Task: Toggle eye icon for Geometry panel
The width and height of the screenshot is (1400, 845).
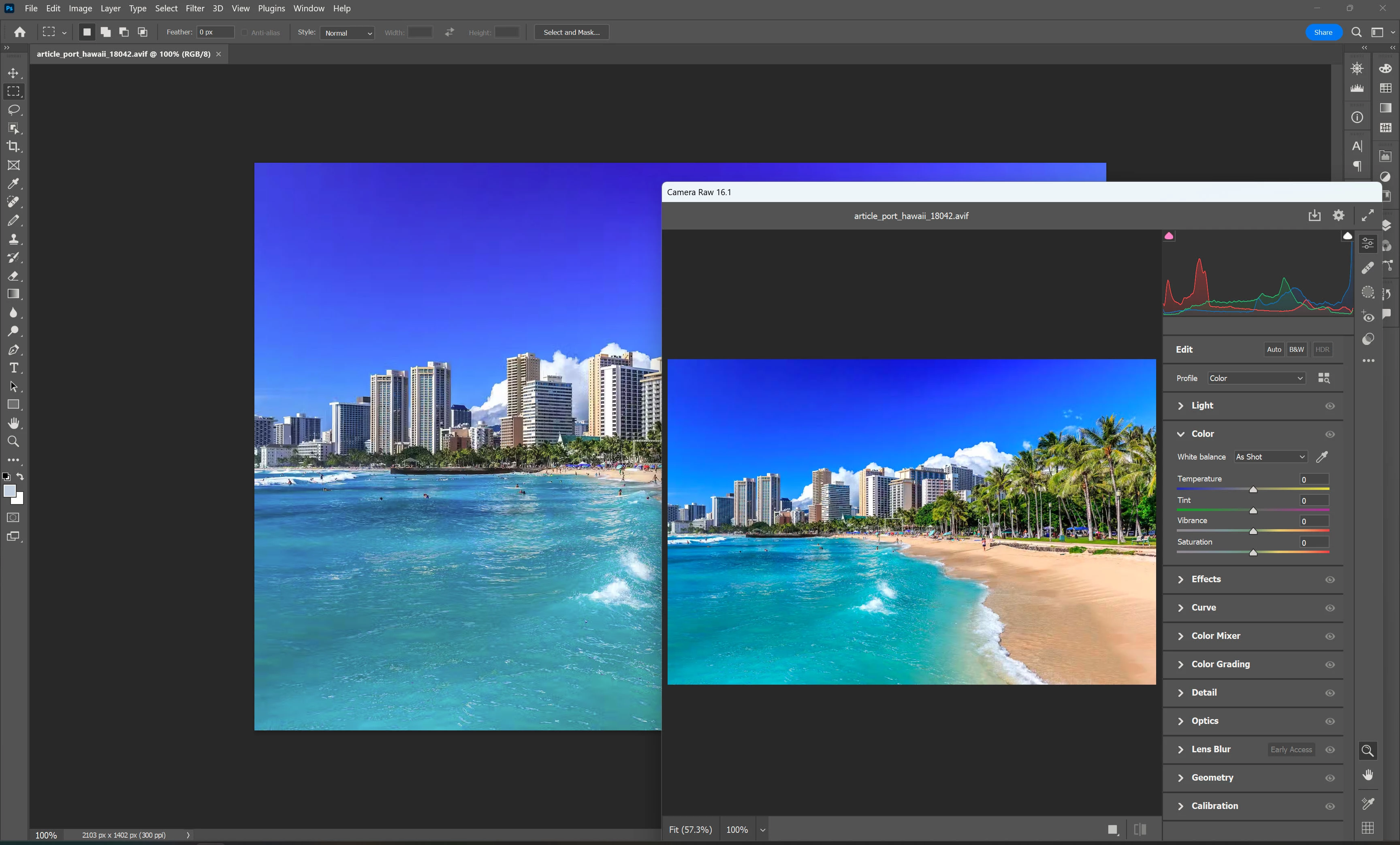Action: click(1330, 778)
